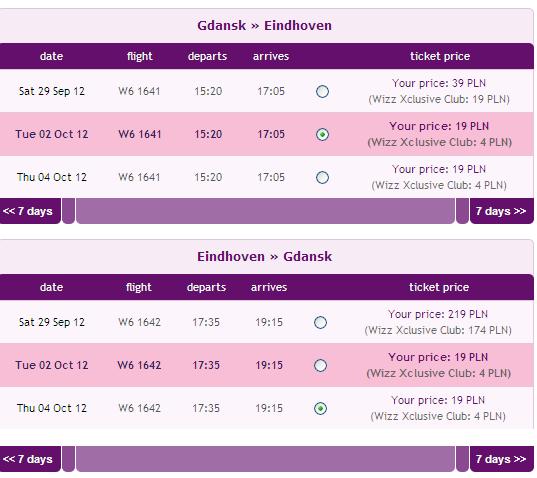Click the outbound flights date range bar
Image resolution: width=537 pixels, height=478 pixels.
coord(265,211)
